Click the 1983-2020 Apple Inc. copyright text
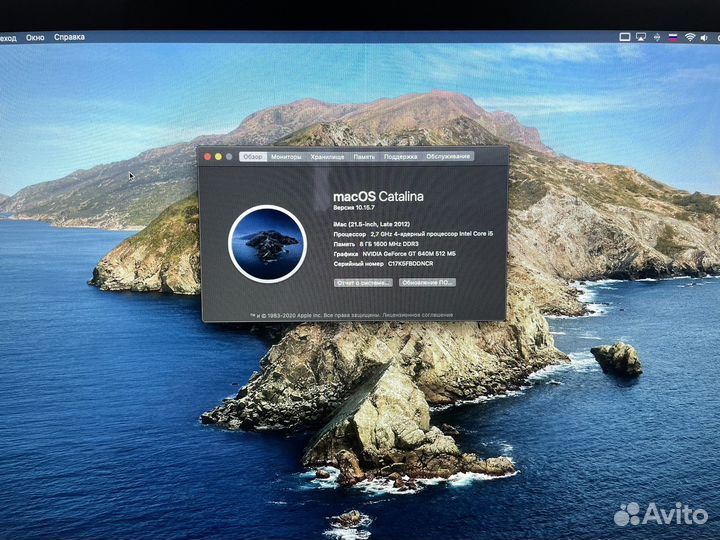Screen dimensions: 720x540 click(x=294, y=315)
